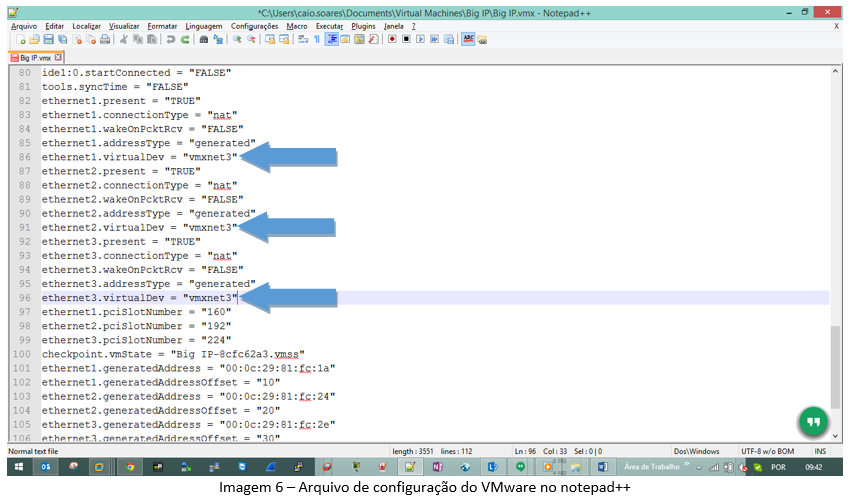850x502 pixels.
Task: Open the Windows Start button
Action: tap(18, 467)
